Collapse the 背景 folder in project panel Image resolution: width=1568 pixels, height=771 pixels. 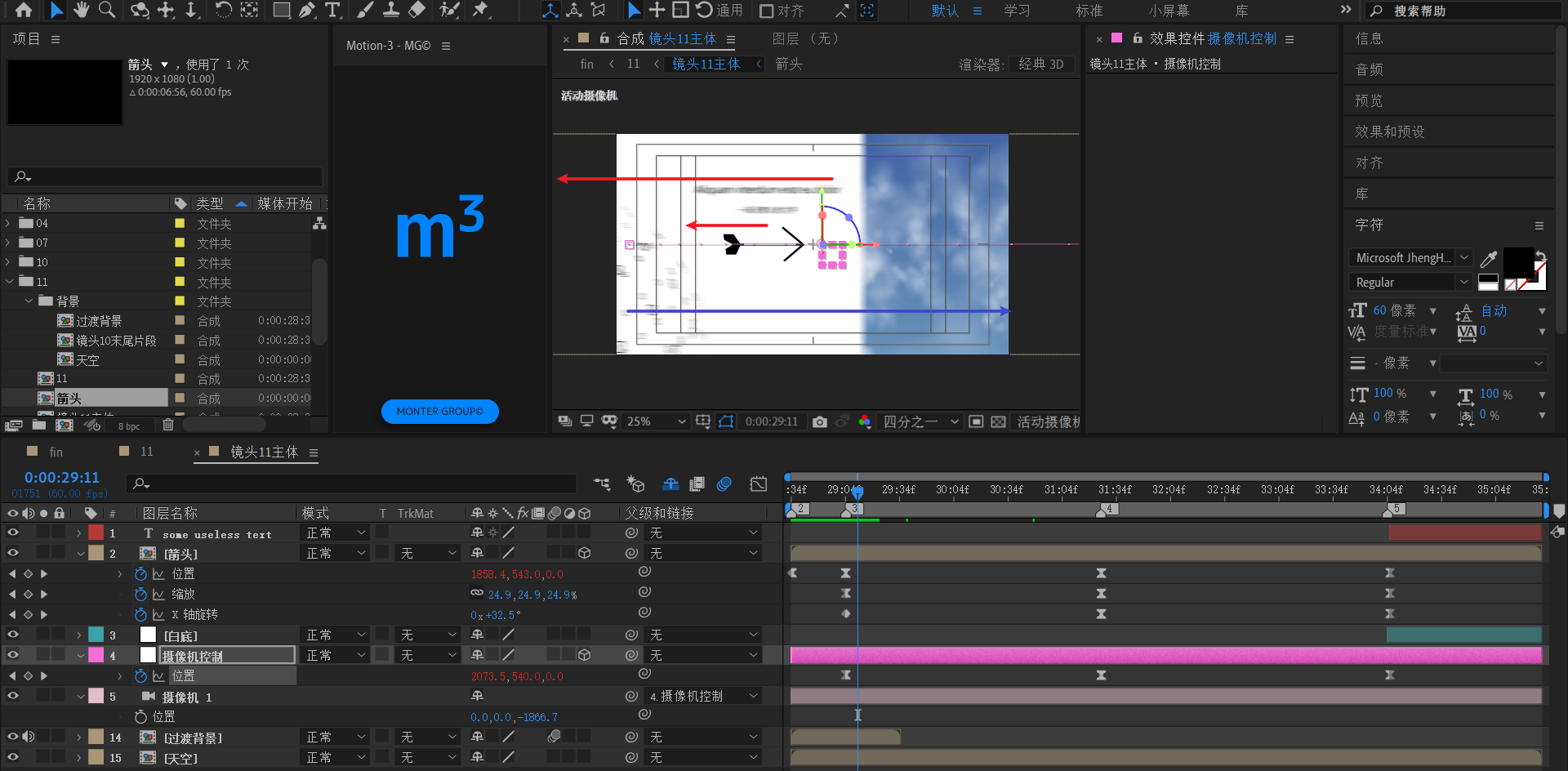tap(29, 301)
